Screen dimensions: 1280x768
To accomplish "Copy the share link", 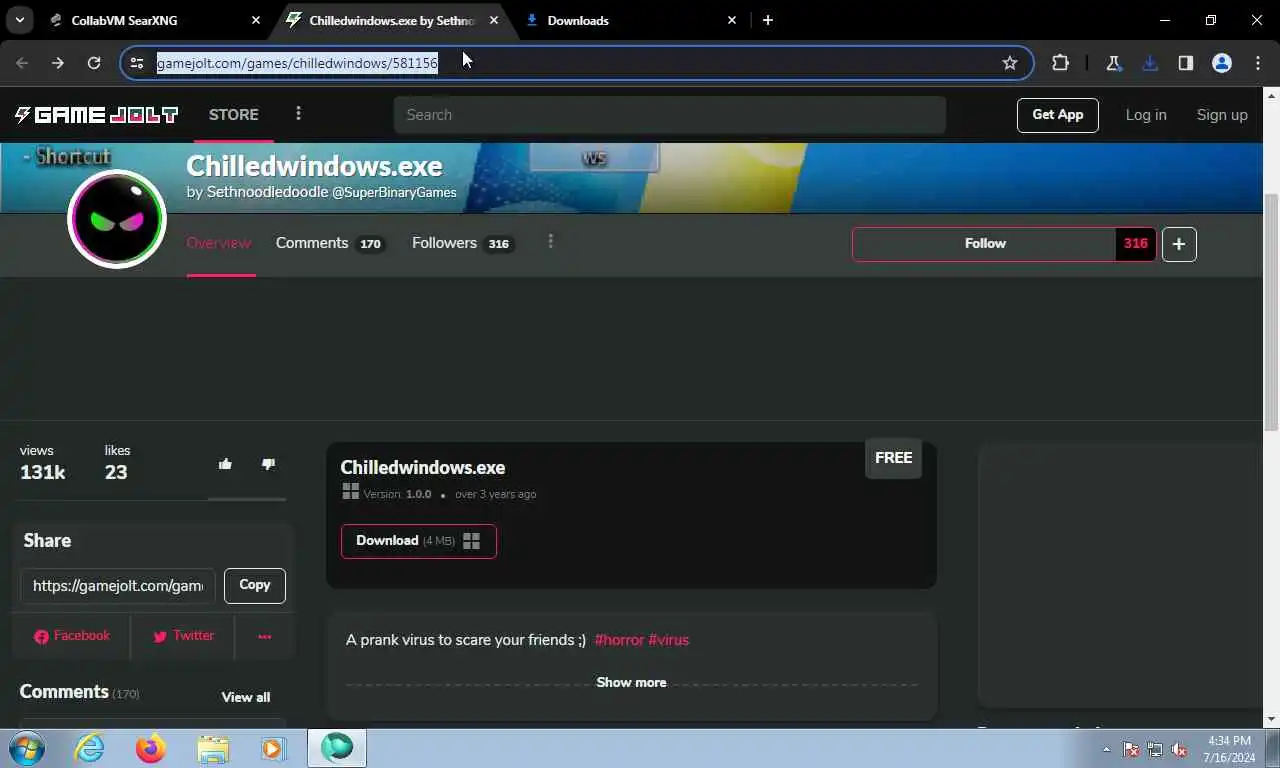I will point(255,586).
